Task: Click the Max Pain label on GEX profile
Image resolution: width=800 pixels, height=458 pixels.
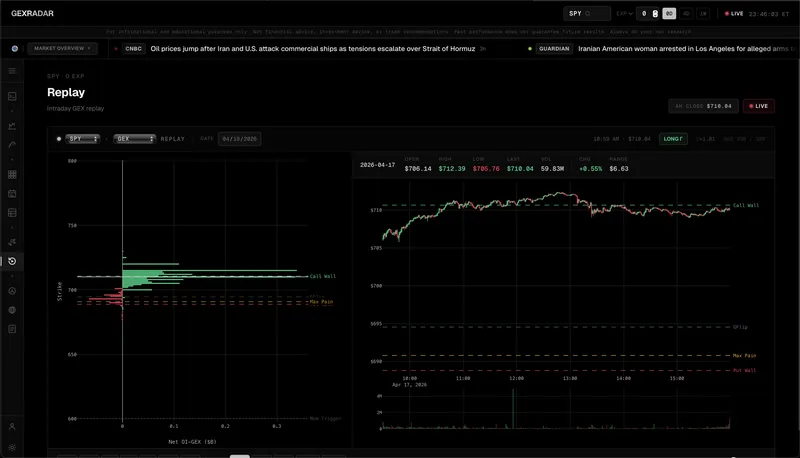Action: coord(321,302)
